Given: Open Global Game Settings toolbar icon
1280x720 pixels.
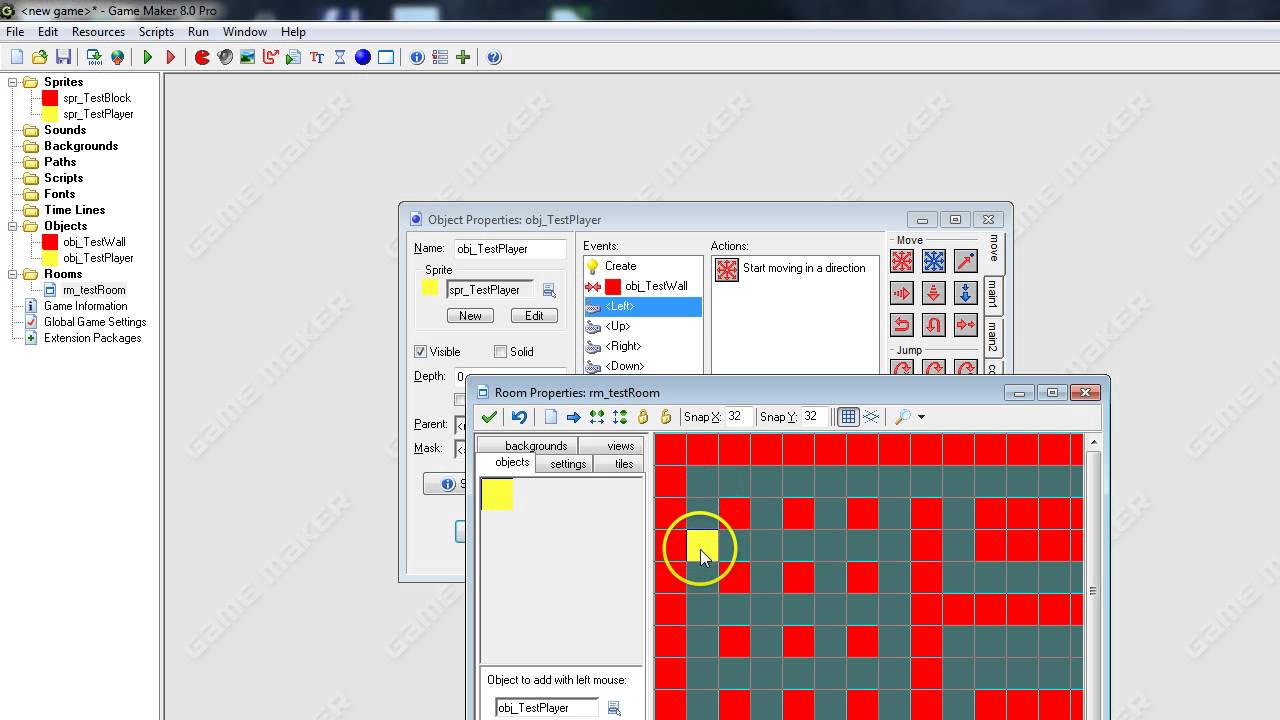Looking at the screenshot, I should coord(440,57).
